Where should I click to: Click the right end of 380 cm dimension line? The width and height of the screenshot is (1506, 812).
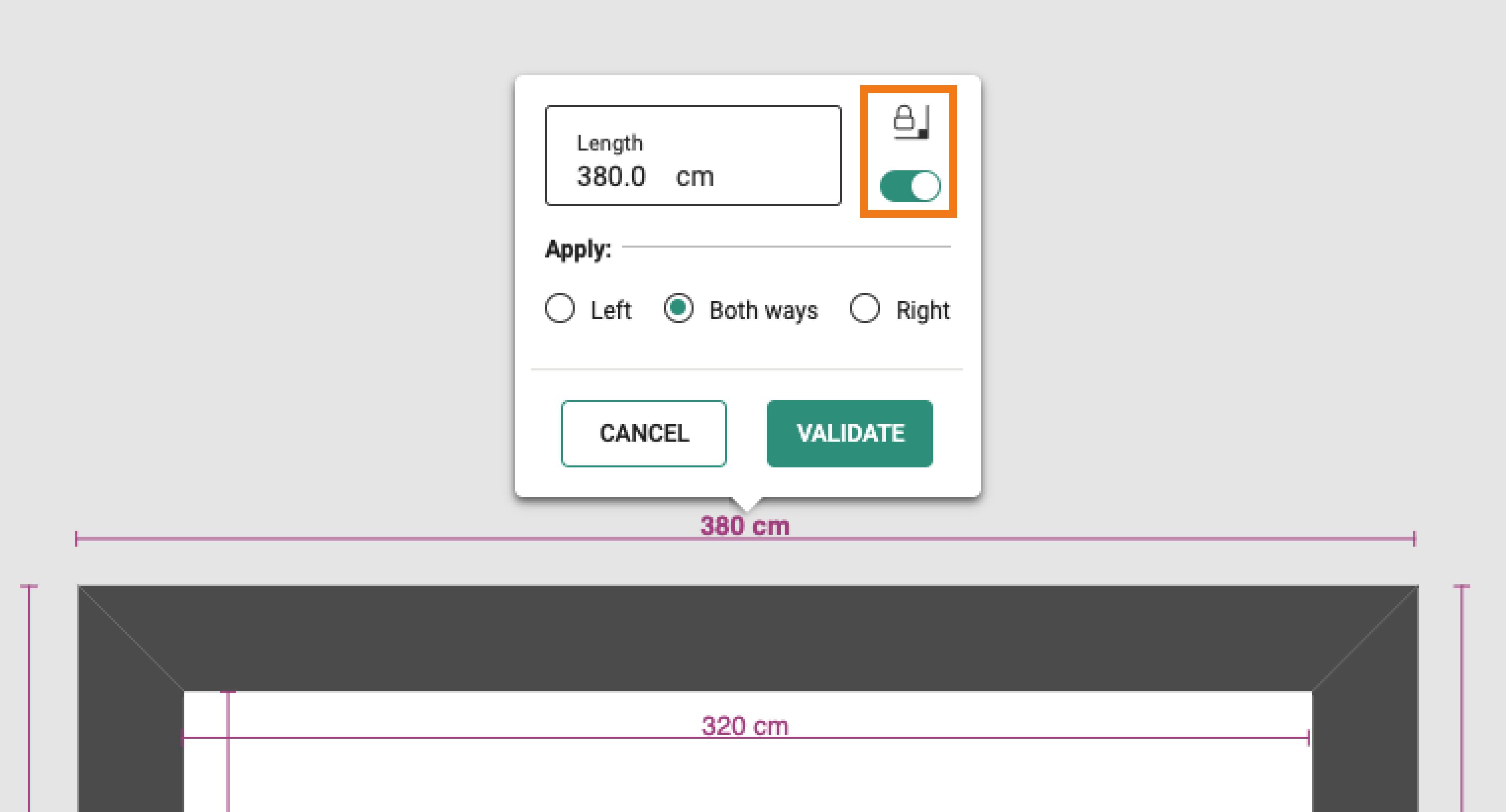pyautogui.click(x=1414, y=539)
